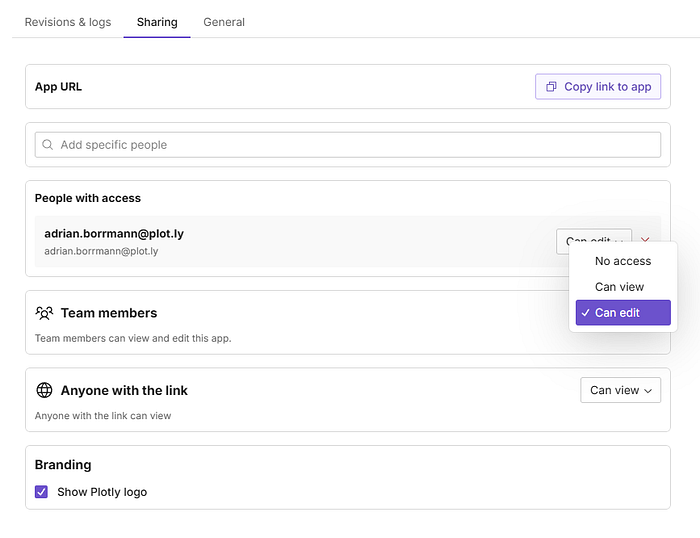Uncheck the Show Plotly logo checkbox
700x538 pixels.
coord(41,492)
